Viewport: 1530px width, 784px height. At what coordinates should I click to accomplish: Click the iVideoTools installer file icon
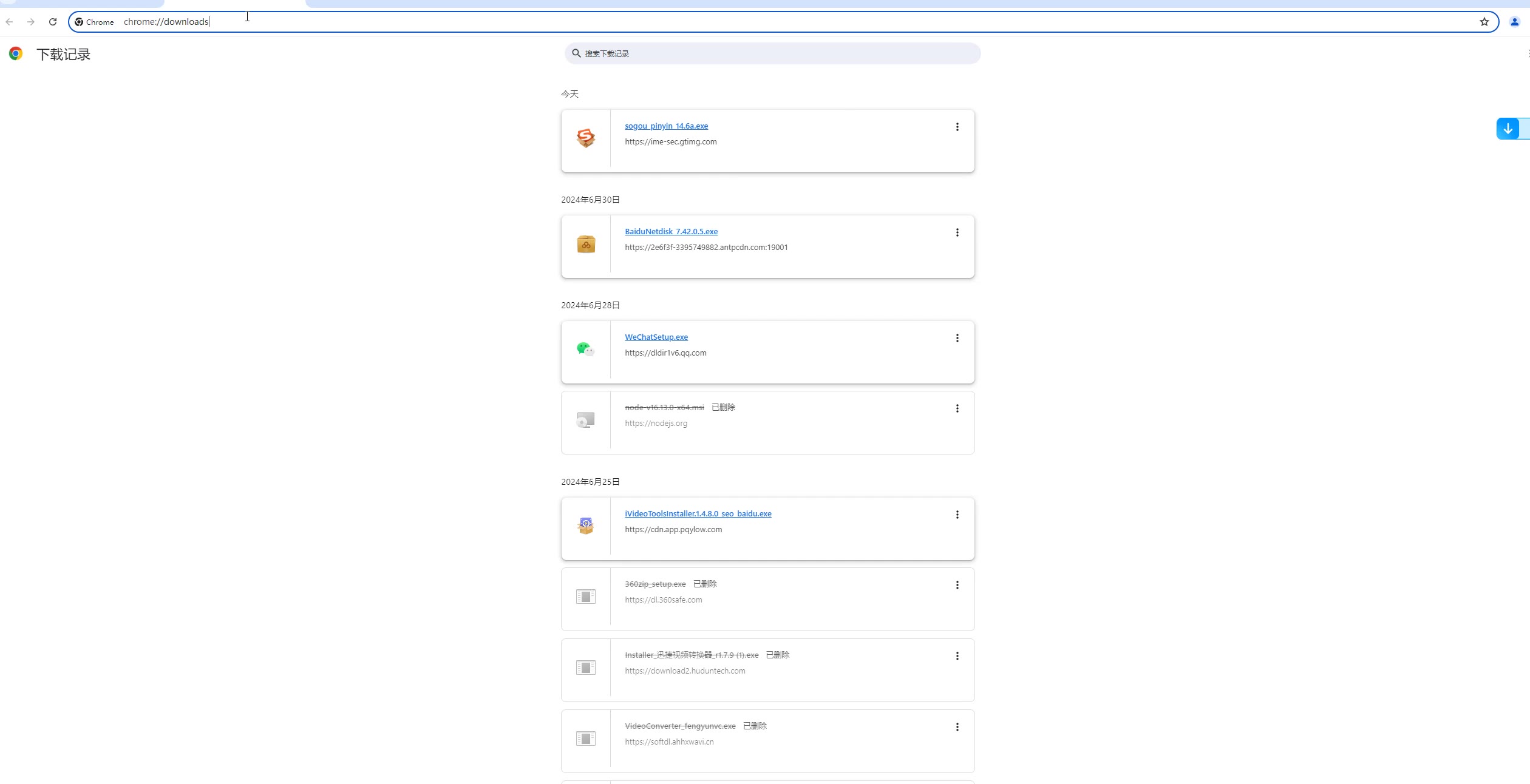(585, 526)
